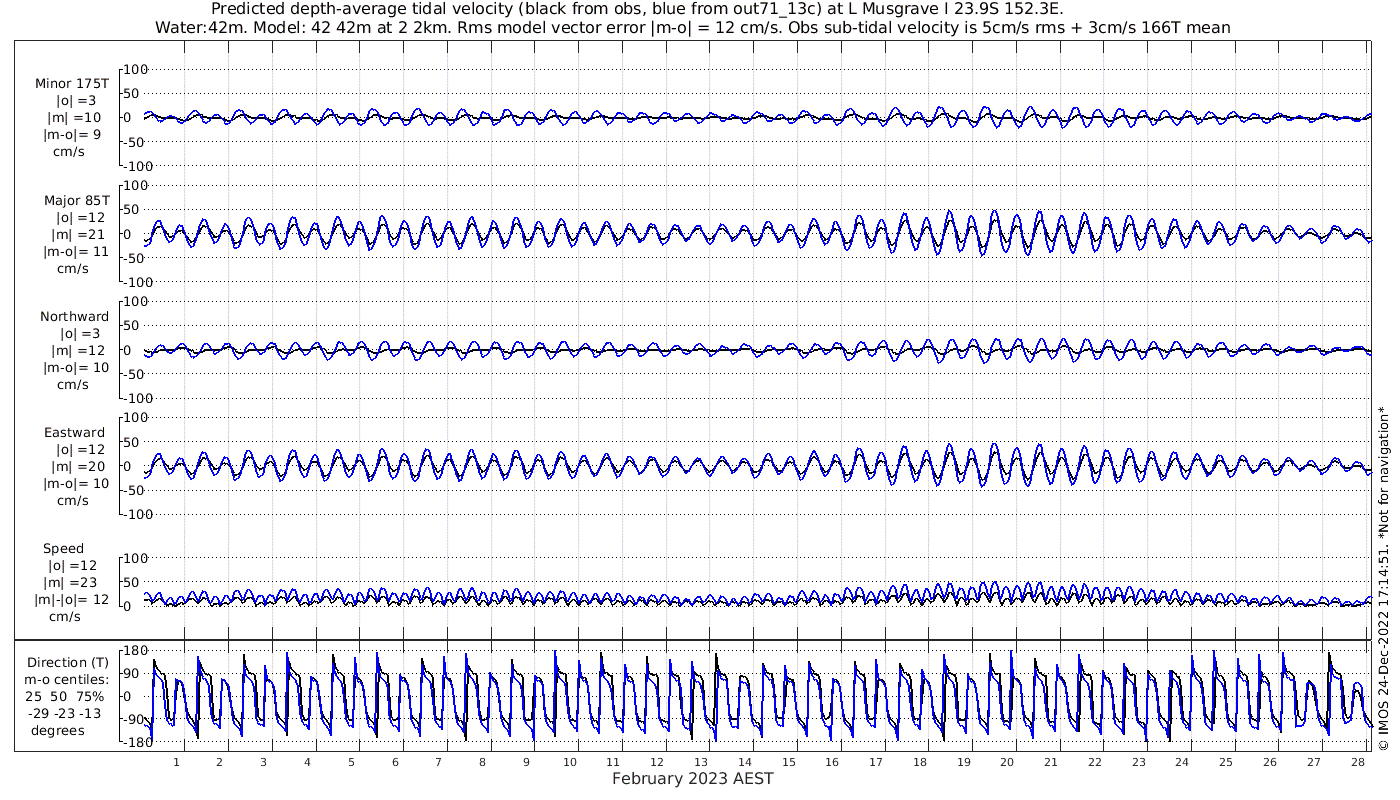Click day tick label '19' on time axis
The width and height of the screenshot is (1400, 800).
pyautogui.click(x=964, y=763)
